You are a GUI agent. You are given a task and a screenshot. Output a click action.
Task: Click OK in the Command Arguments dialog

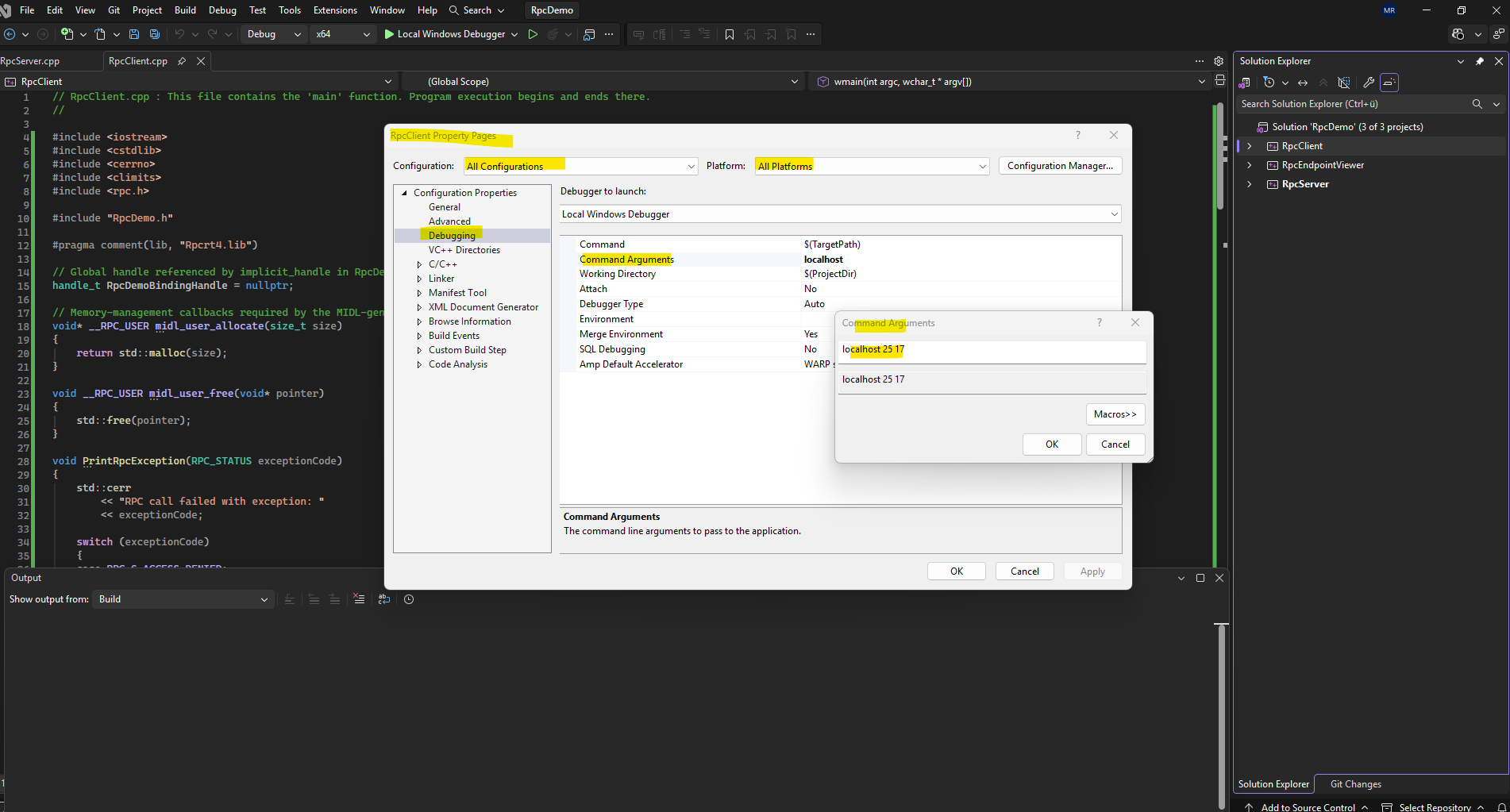(x=1052, y=444)
